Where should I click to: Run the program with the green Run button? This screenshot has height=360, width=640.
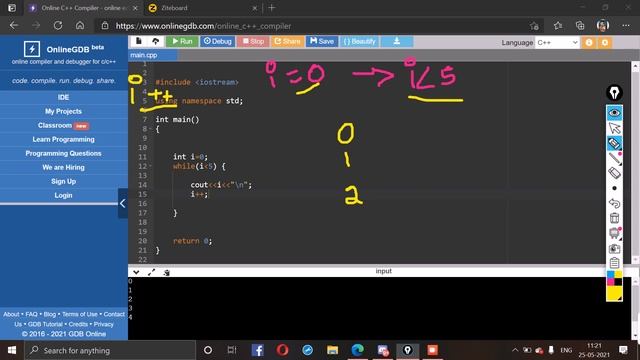182,41
